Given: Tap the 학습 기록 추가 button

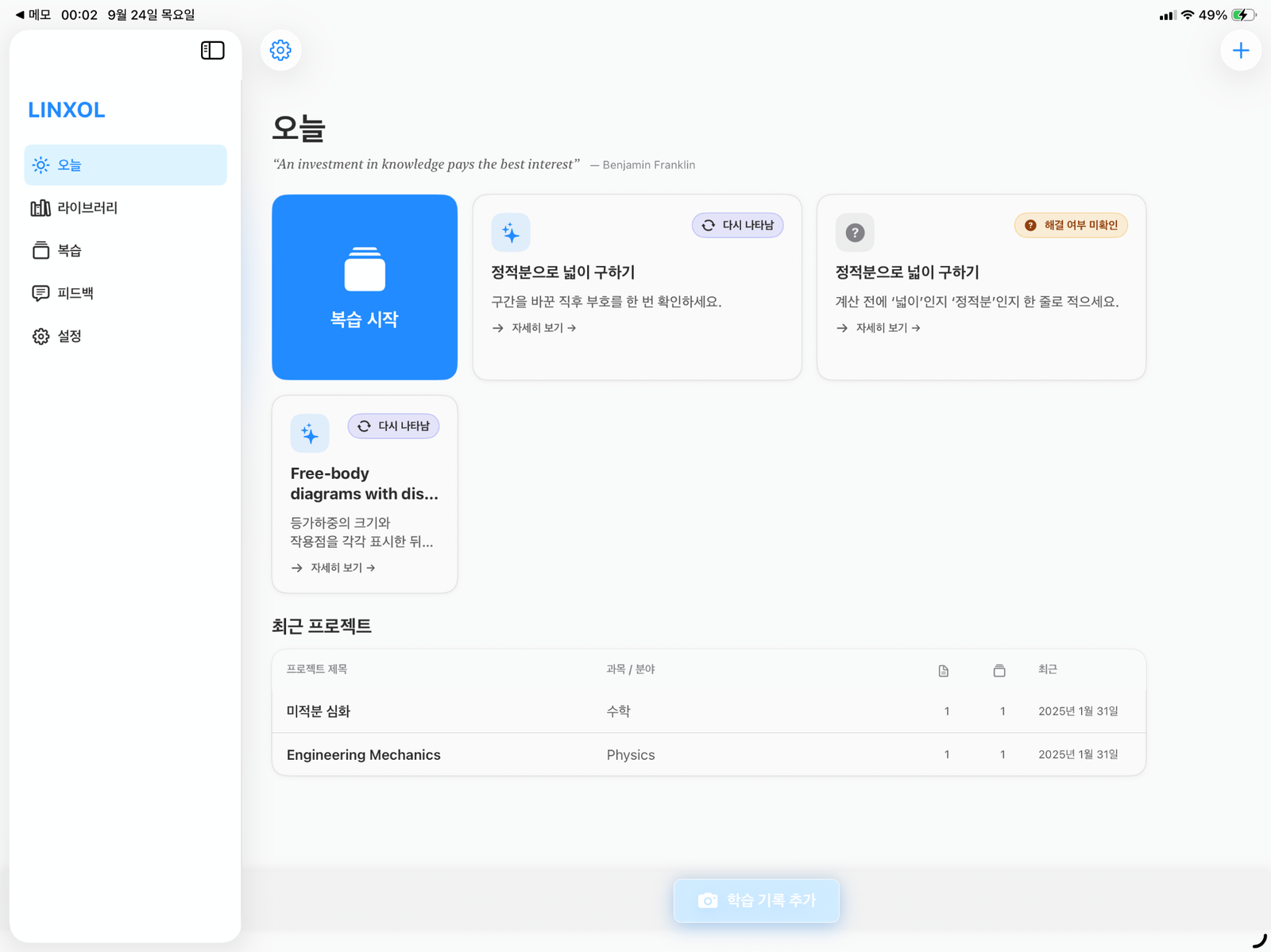Looking at the screenshot, I should pos(756,900).
